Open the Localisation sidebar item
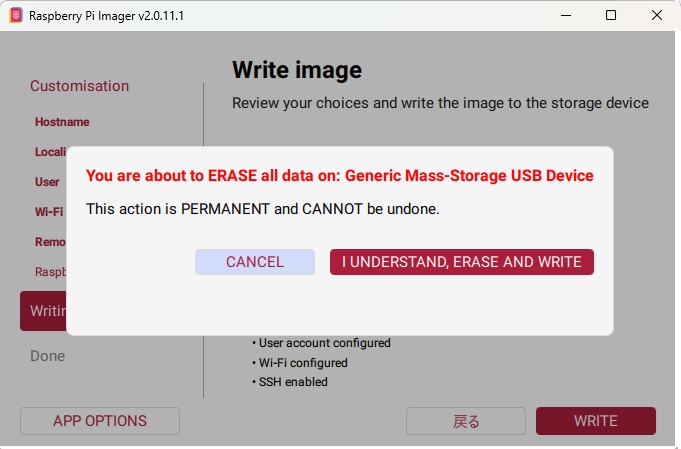Viewport: 681px width, 449px height. (x=50, y=152)
